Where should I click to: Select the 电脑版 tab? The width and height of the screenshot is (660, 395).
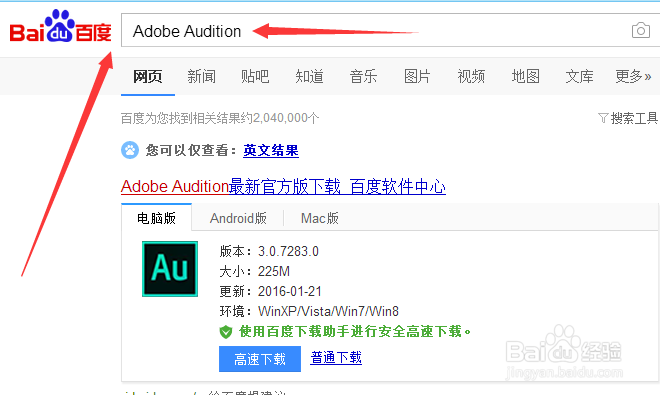click(x=157, y=218)
